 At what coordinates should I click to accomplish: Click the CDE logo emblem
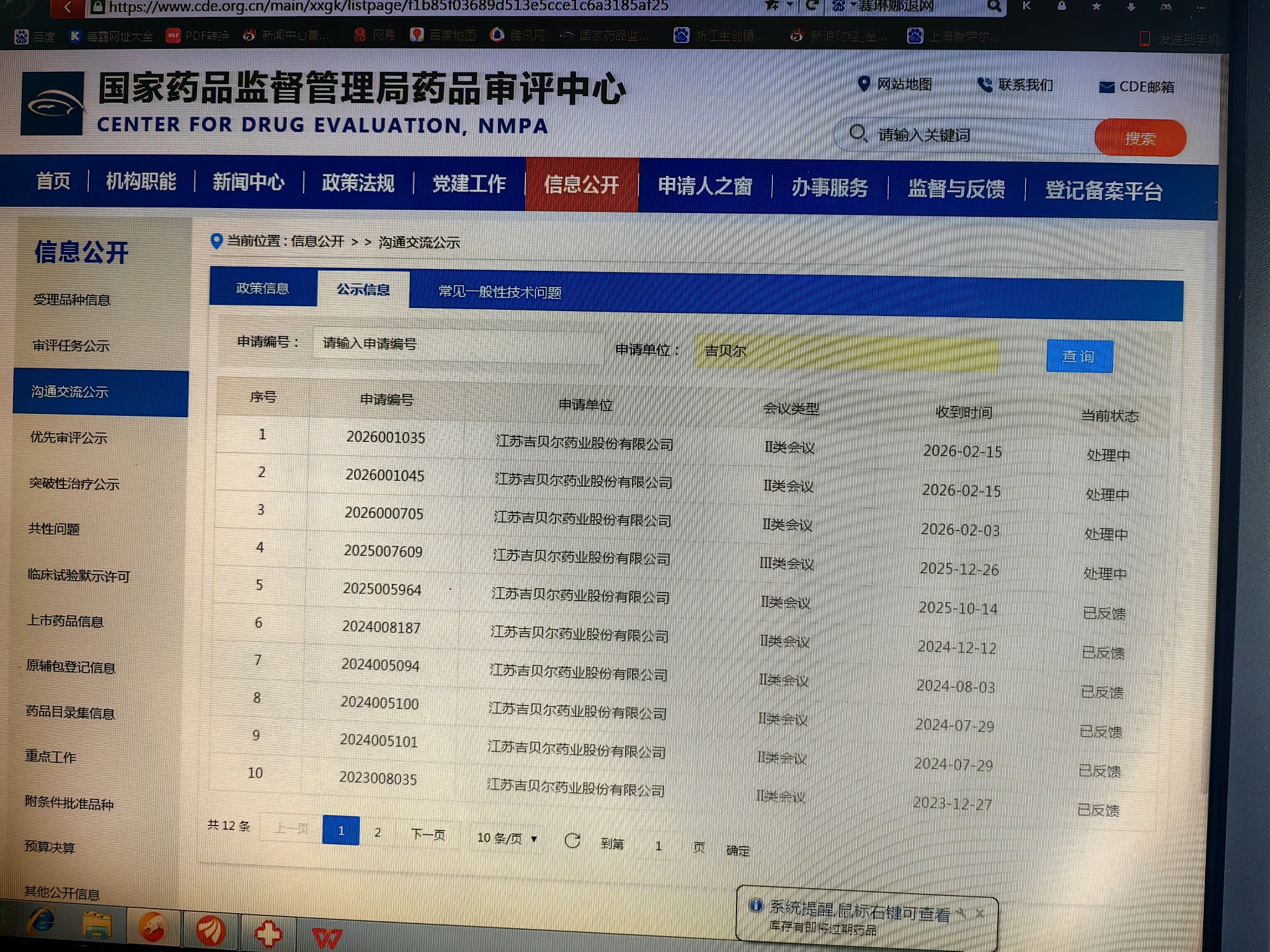click(52, 104)
